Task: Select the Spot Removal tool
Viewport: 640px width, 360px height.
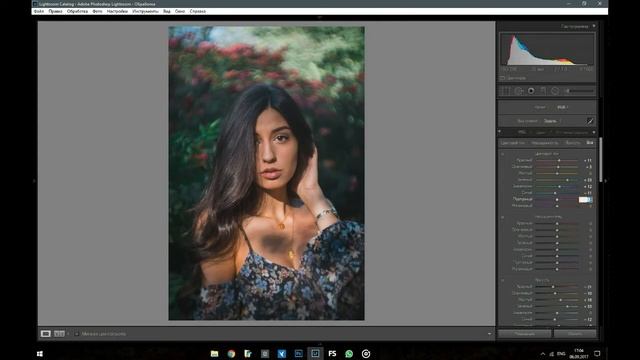Action: (519, 91)
